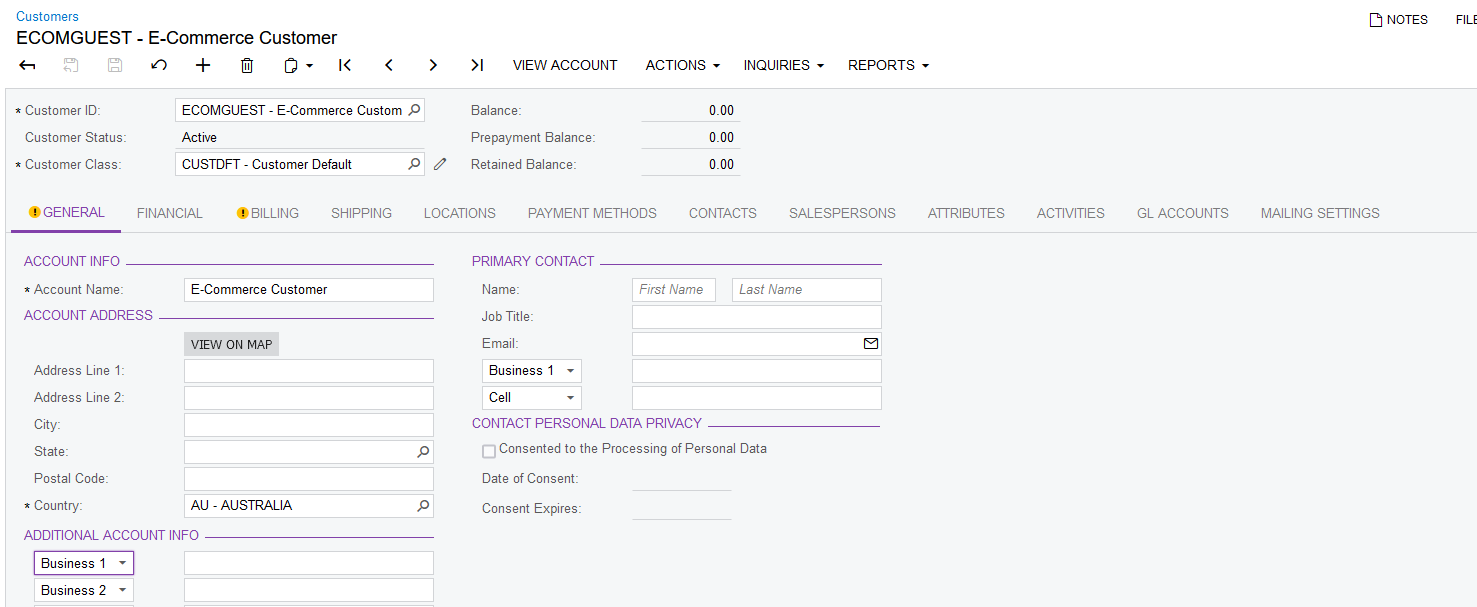Click the Last Name field
Screen dimensions: 1477x607
pos(807,290)
